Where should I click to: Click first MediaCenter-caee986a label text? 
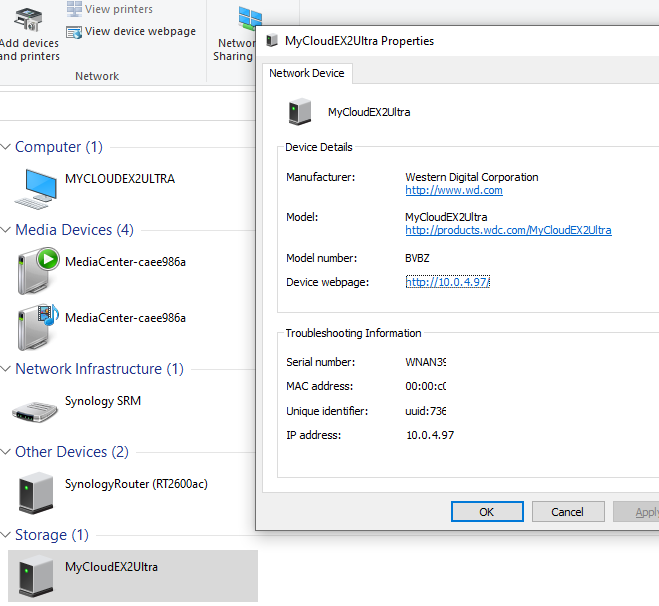coord(125,262)
